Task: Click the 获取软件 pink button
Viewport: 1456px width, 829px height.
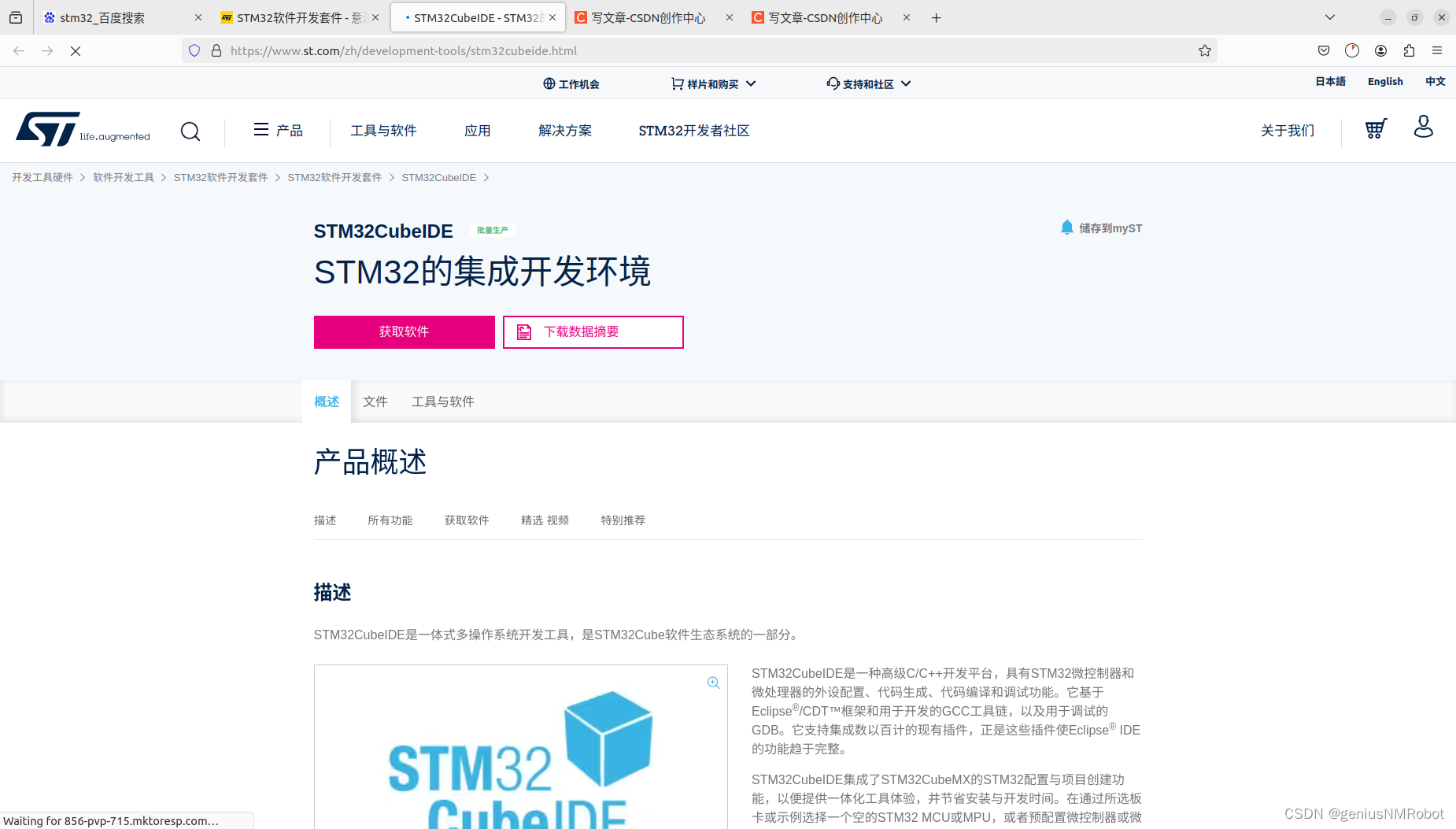Action: [x=405, y=332]
